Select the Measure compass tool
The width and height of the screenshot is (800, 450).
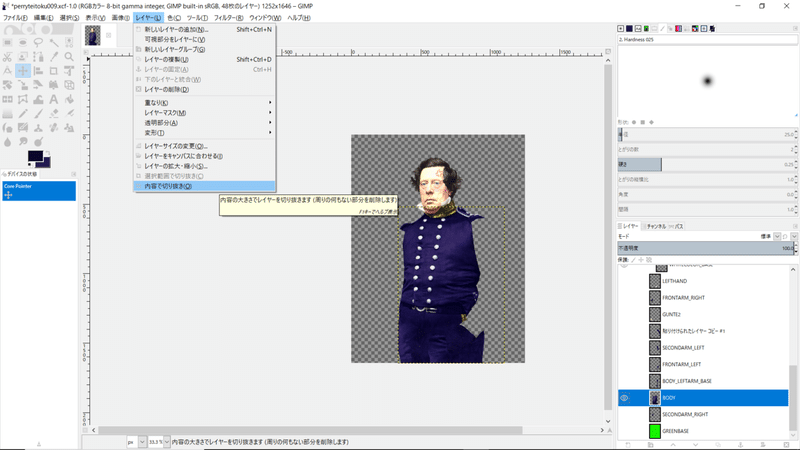pos(8,71)
